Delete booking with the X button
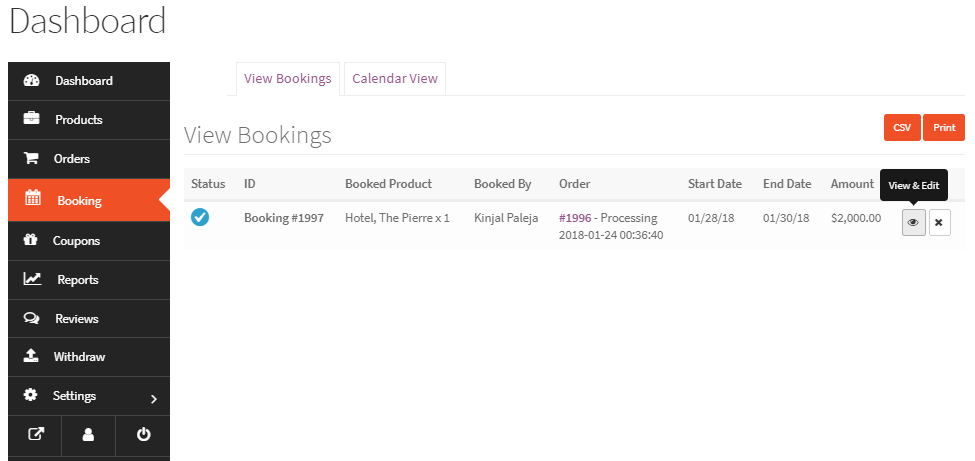This screenshot has width=975, height=461. [x=939, y=222]
